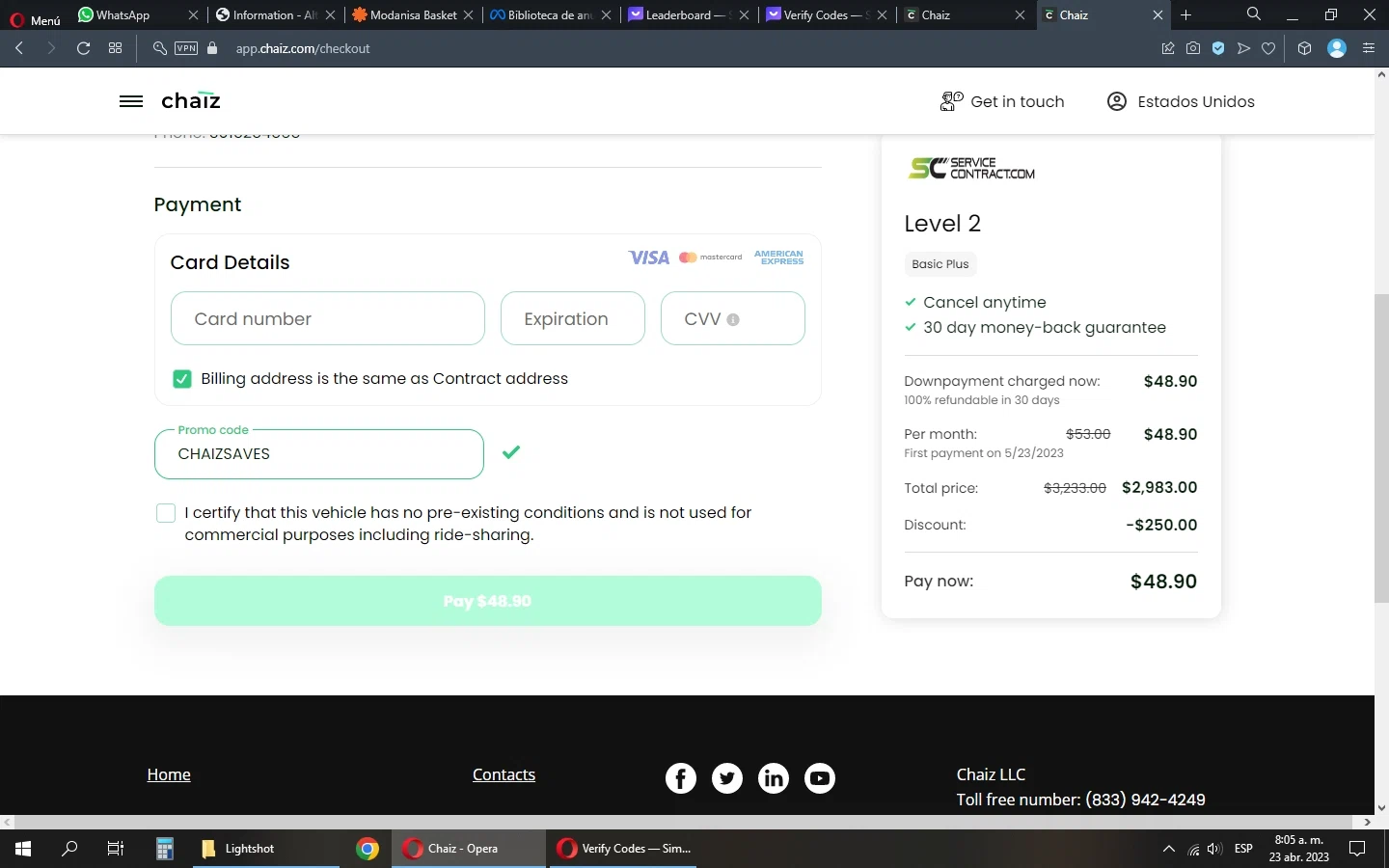Click the ESP language indicator
The height and width of the screenshot is (868, 1389).
tap(1243, 849)
